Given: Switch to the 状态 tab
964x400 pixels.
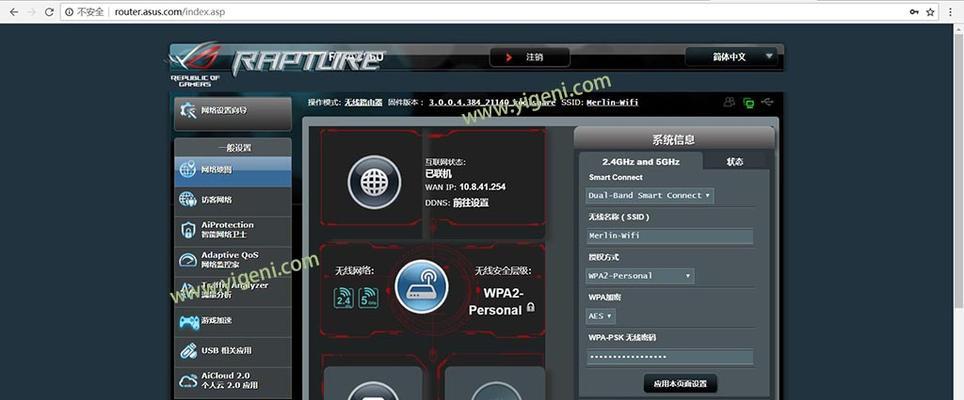Looking at the screenshot, I should (735, 162).
